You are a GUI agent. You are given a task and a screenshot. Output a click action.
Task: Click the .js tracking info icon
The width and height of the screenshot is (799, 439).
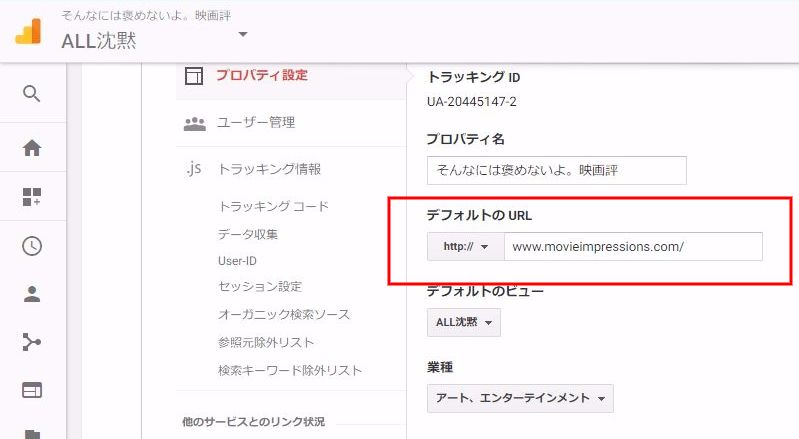pos(194,168)
